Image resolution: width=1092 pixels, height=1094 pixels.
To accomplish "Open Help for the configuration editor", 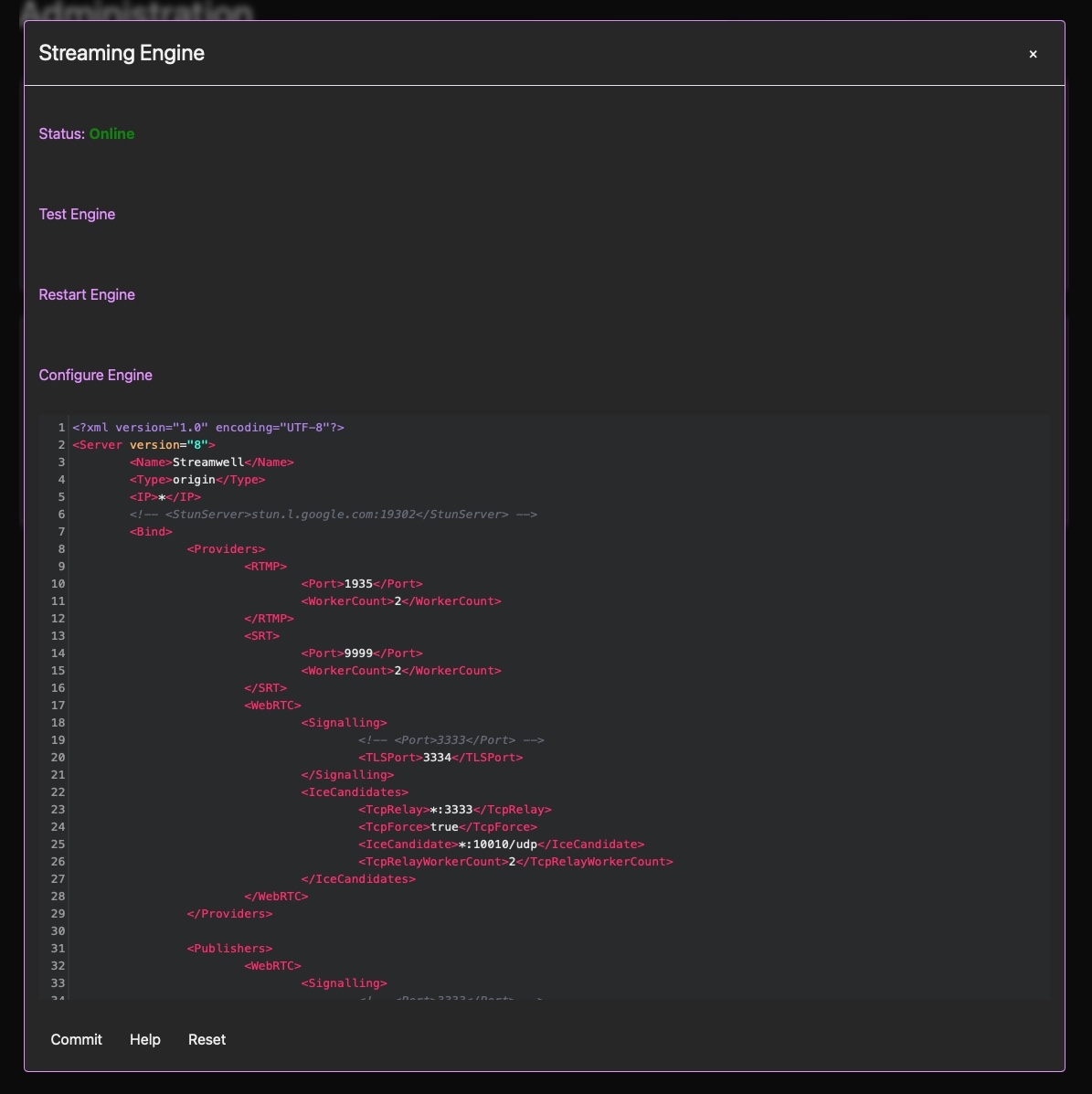I will [144, 1039].
